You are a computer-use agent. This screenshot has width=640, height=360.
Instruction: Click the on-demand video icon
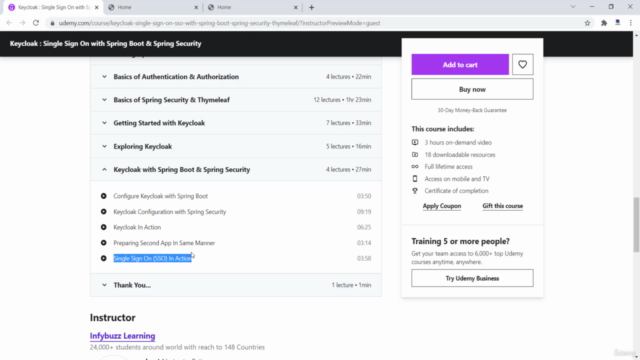(415, 142)
